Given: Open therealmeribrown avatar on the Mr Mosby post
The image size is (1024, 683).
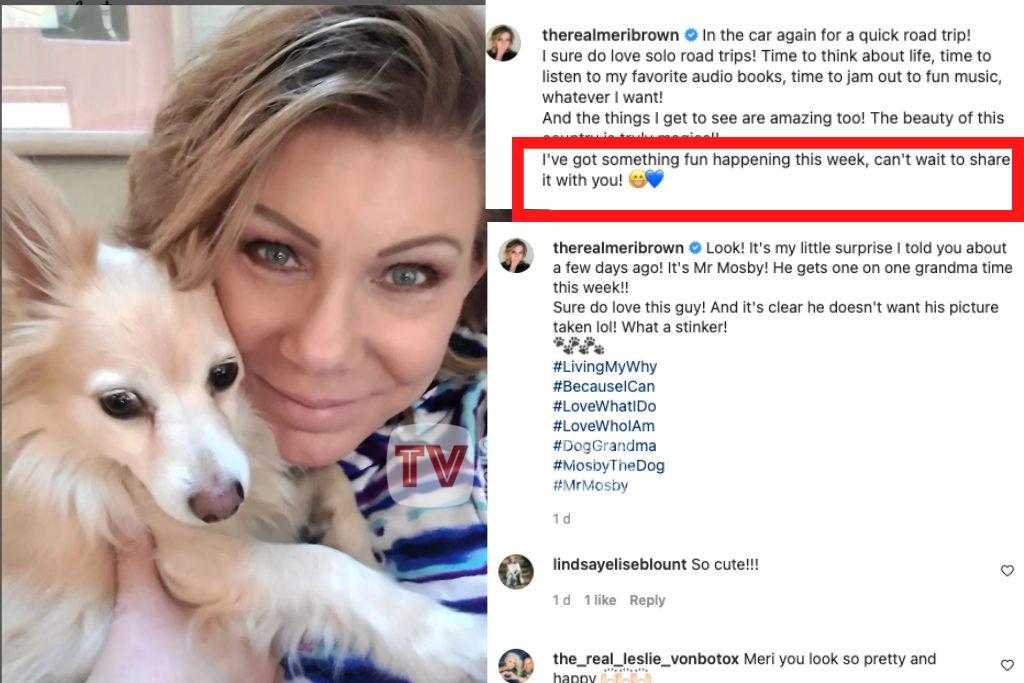Looking at the screenshot, I should 516,255.
